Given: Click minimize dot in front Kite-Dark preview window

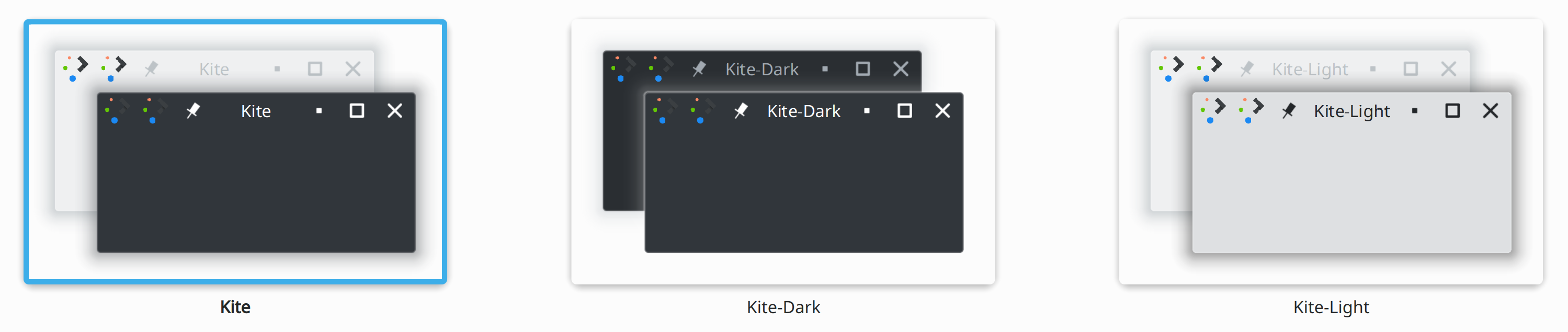Looking at the screenshot, I should (x=867, y=111).
